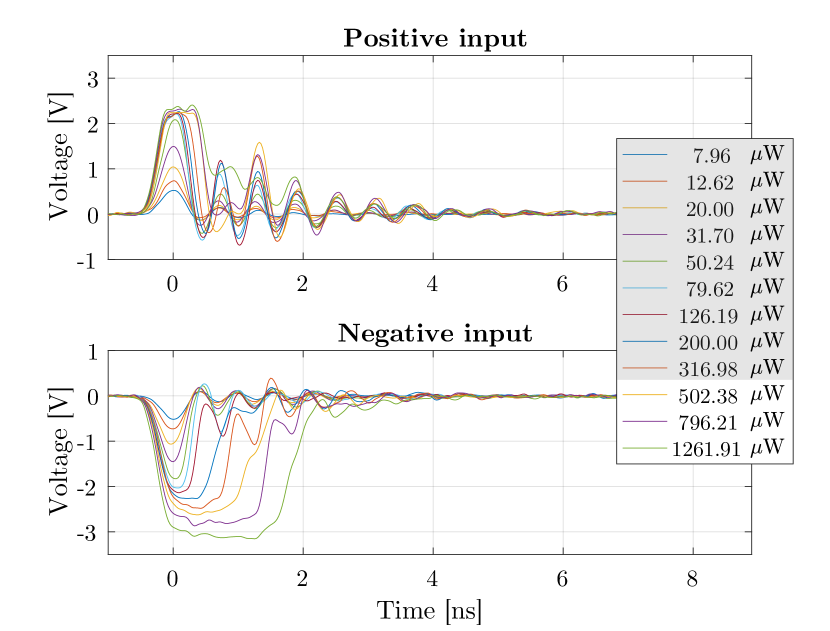
Task: Click the top plot x-axis tick label 6
Action: 562,284
